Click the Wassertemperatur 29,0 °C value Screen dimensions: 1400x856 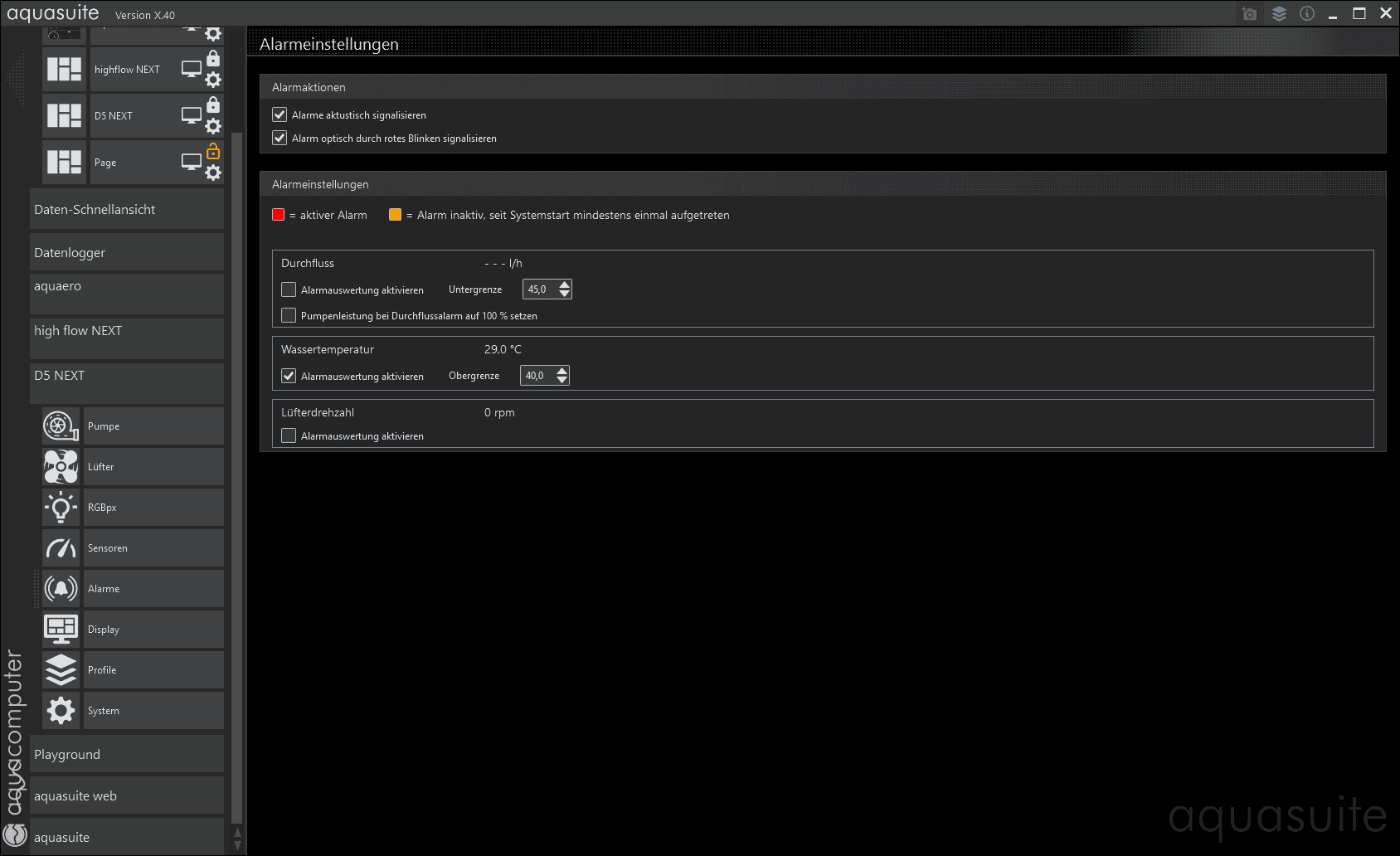(503, 349)
